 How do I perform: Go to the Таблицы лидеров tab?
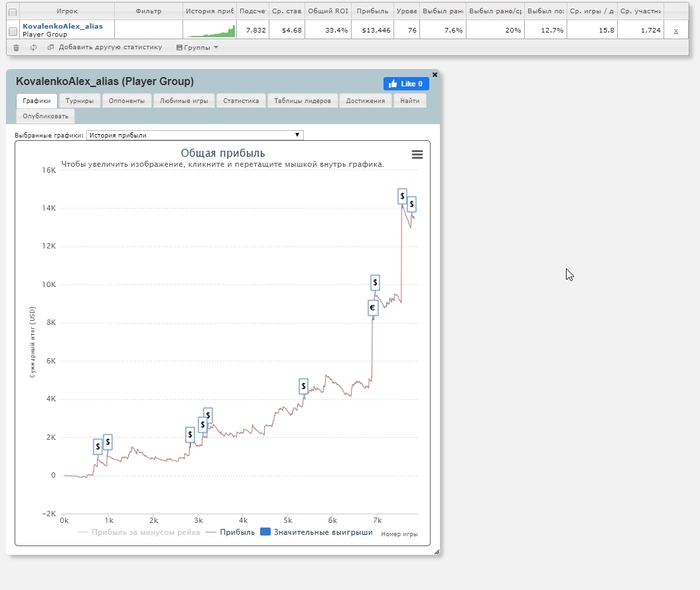point(303,101)
